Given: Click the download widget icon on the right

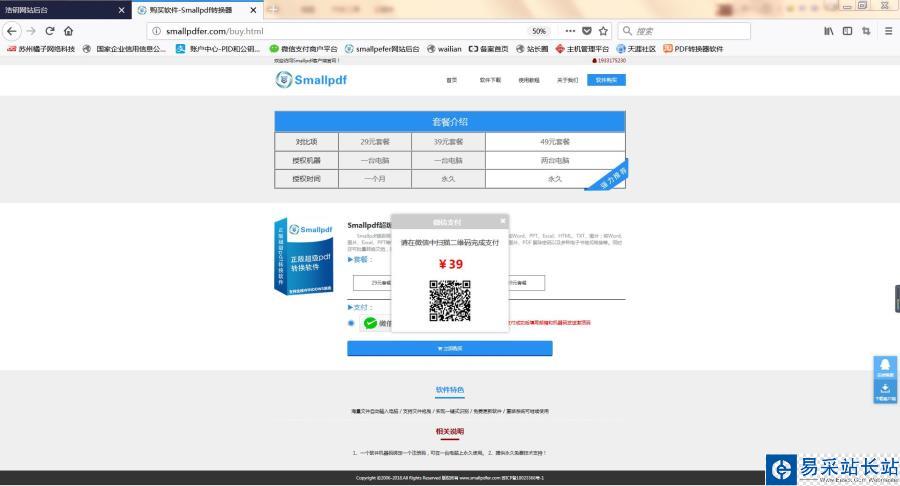Looking at the screenshot, I should pos(885,392).
